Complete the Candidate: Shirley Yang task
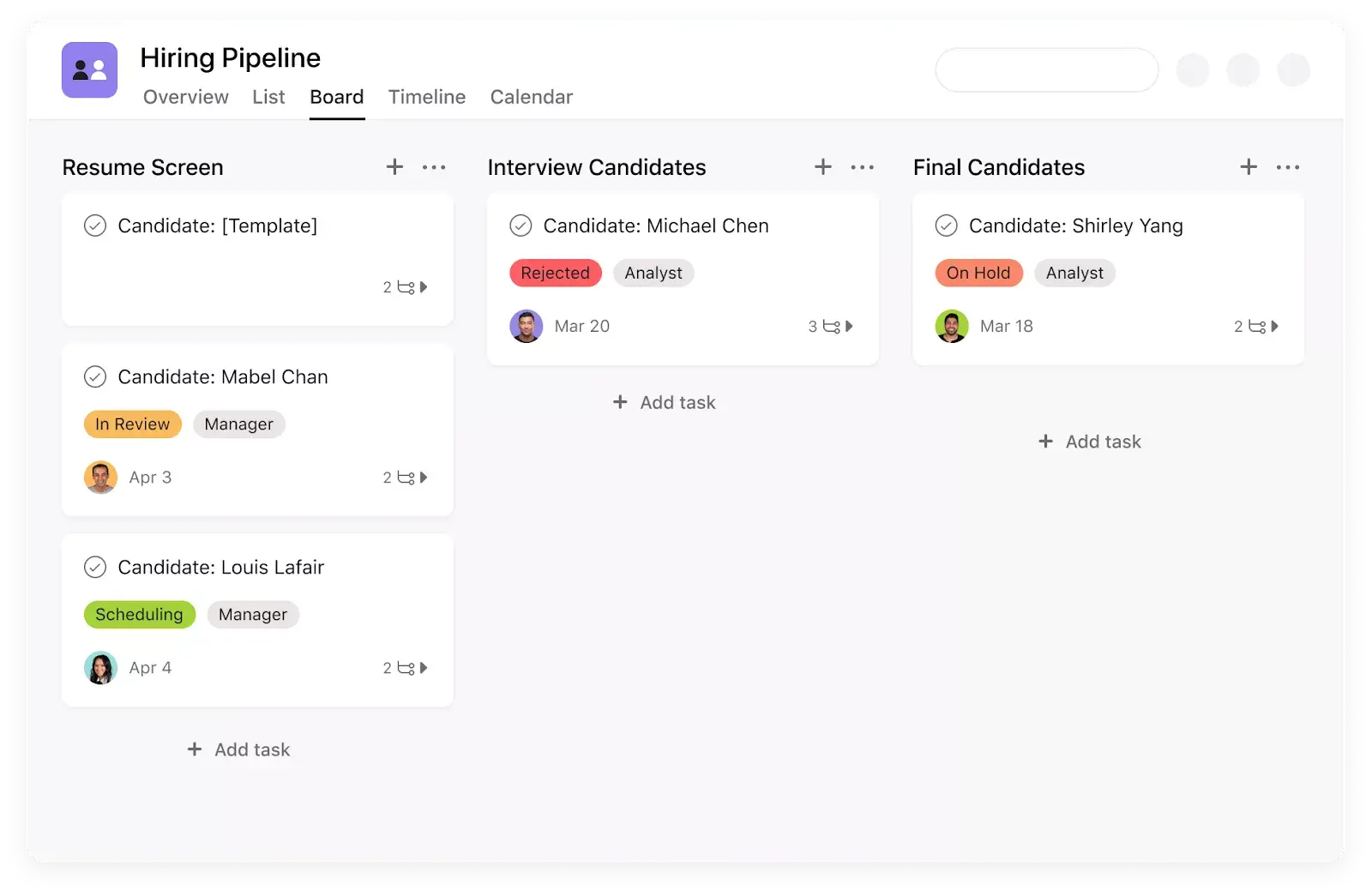 tap(946, 226)
